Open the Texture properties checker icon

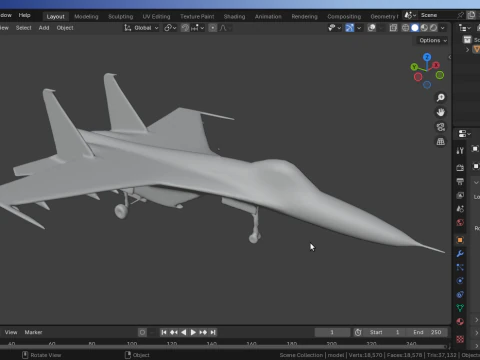point(460,339)
